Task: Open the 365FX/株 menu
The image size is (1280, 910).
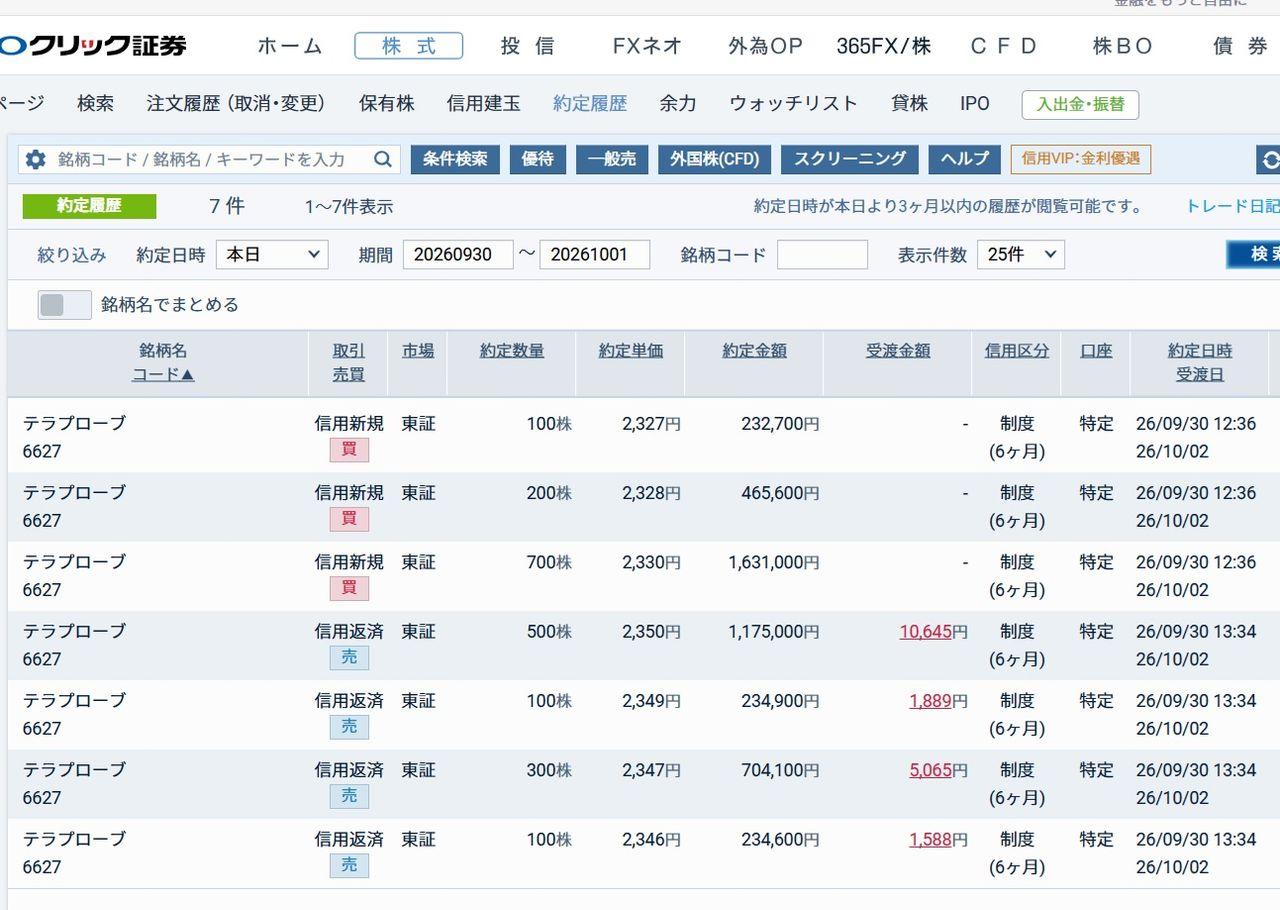Action: 884,46
